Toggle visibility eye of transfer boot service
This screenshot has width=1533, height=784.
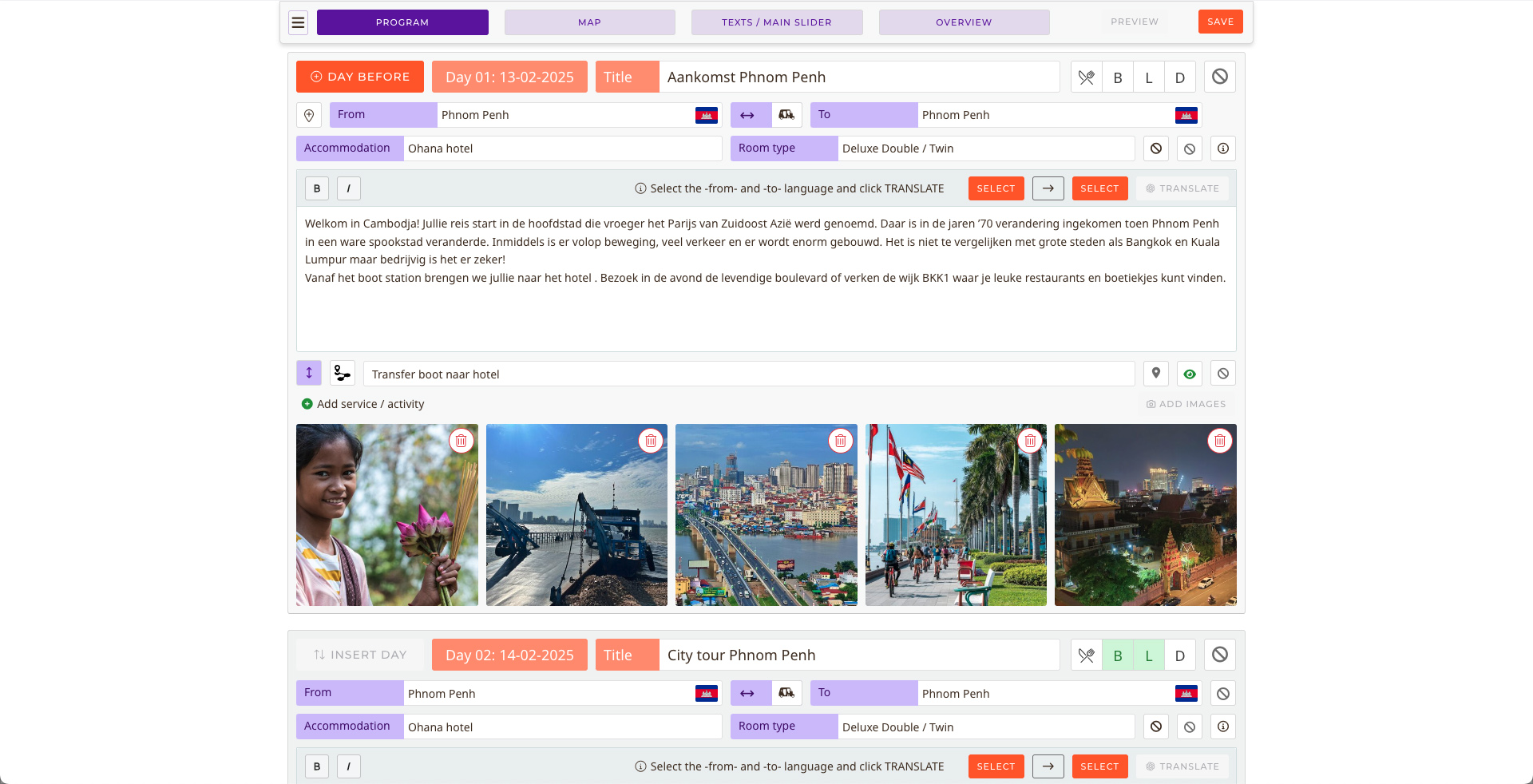[1190, 374]
